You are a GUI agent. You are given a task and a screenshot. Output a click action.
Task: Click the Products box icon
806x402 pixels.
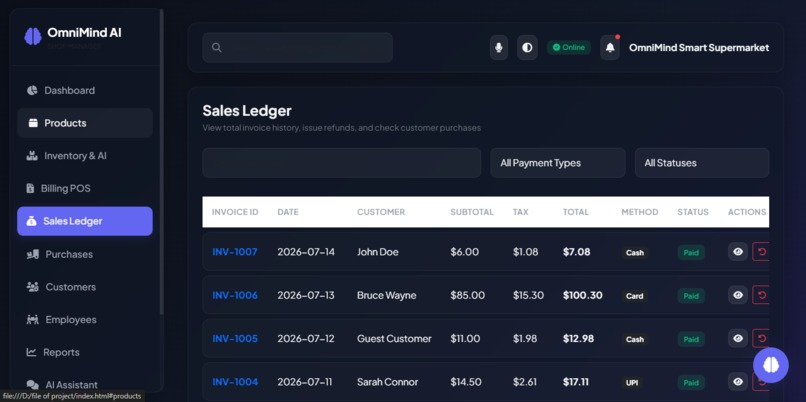click(33, 123)
